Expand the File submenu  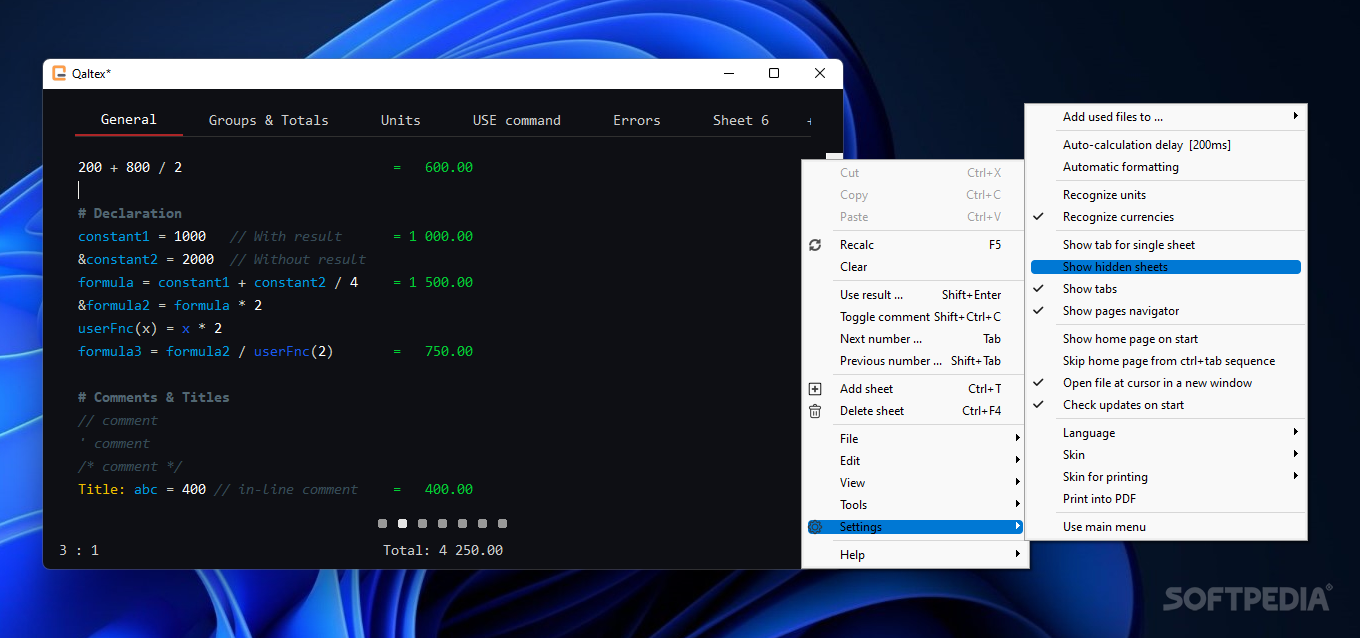(915, 439)
